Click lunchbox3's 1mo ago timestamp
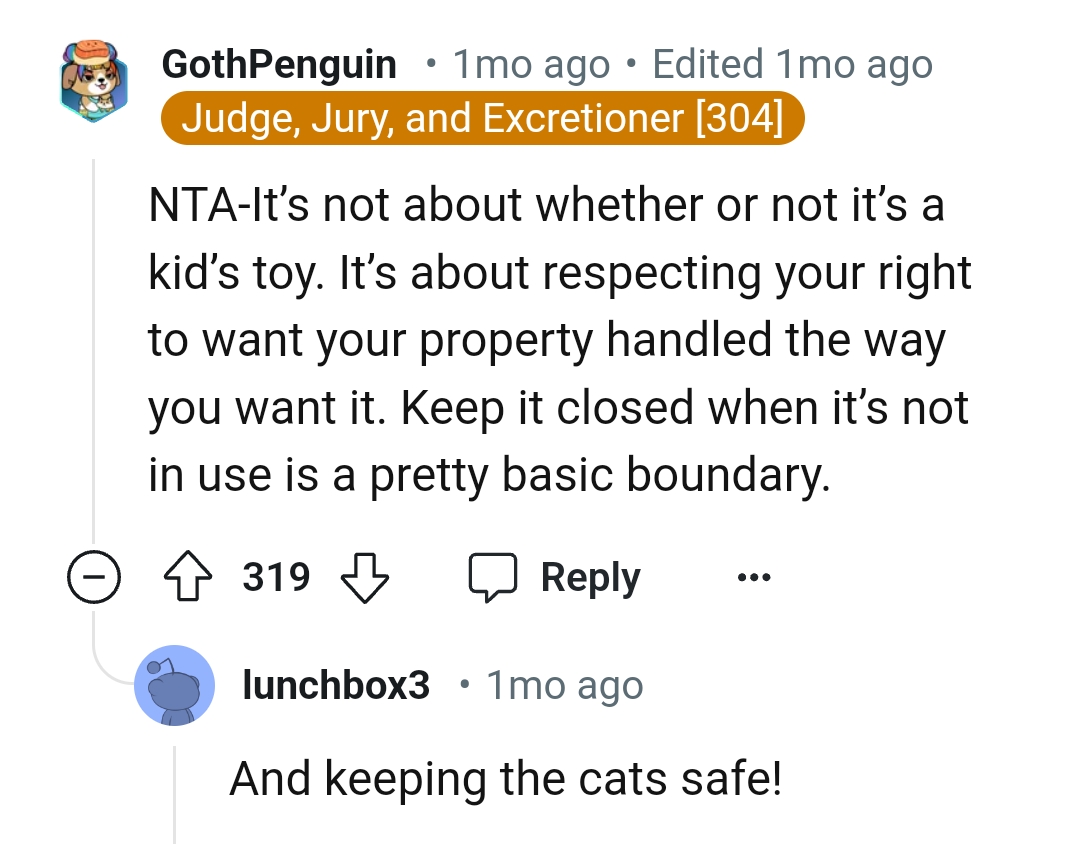The width and height of the screenshot is (1079, 844). pos(564,686)
